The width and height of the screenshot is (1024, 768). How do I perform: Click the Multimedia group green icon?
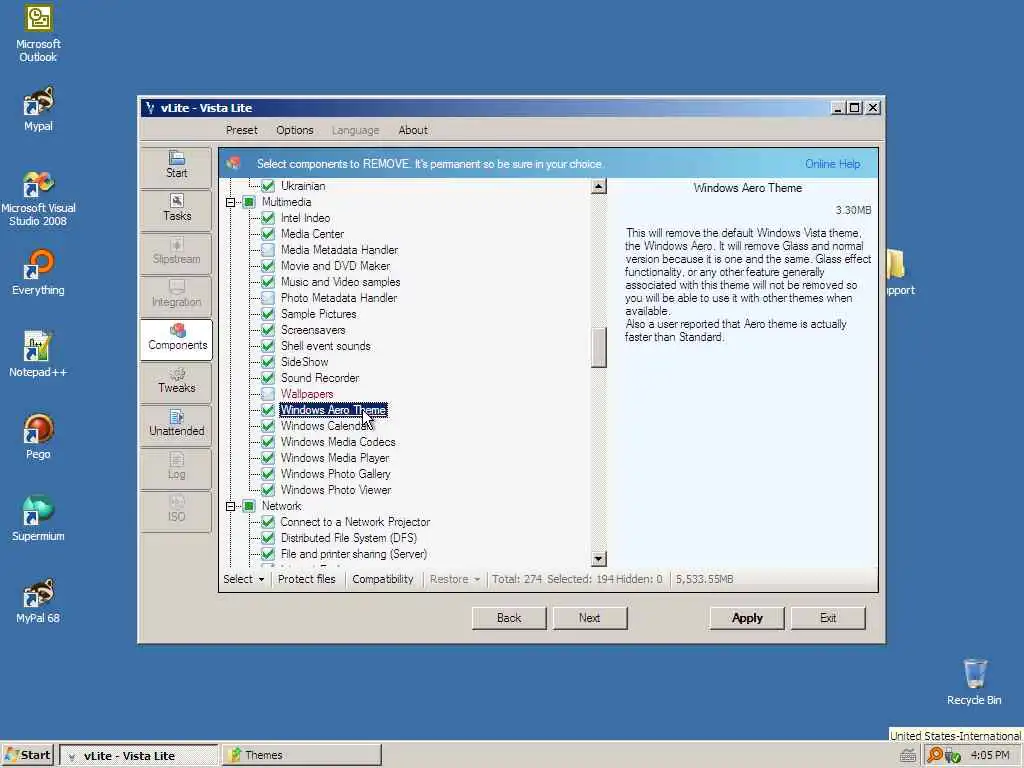[x=249, y=202]
